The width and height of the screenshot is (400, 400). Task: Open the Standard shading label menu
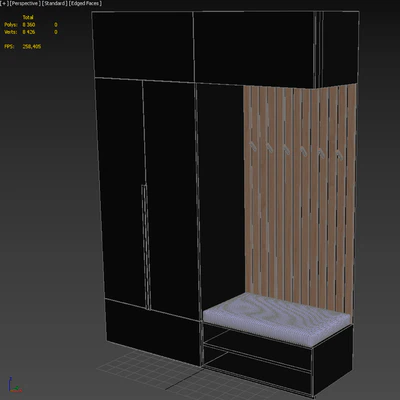(54, 3)
